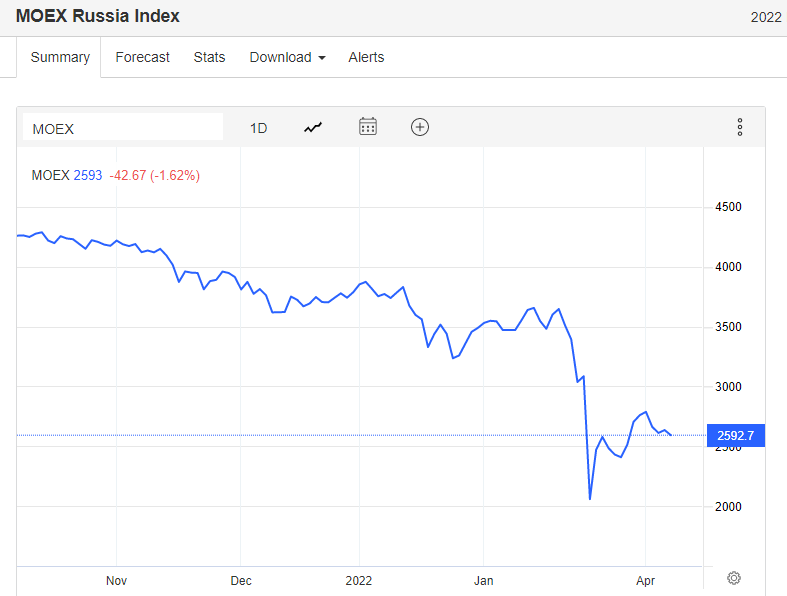Click the March low point on chart line

coord(590,499)
